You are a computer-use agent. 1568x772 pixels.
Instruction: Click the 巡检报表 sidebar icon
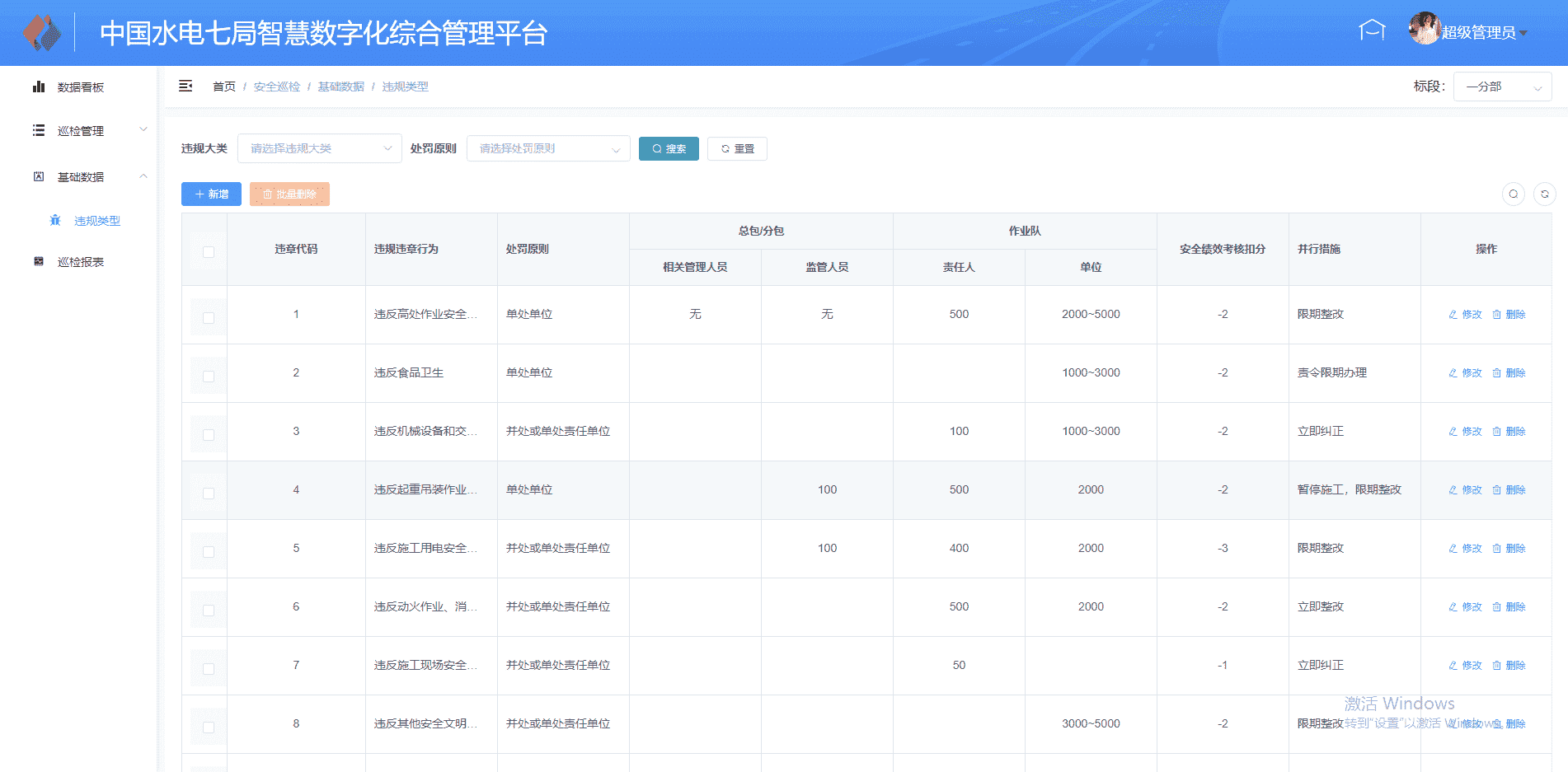[x=39, y=262]
